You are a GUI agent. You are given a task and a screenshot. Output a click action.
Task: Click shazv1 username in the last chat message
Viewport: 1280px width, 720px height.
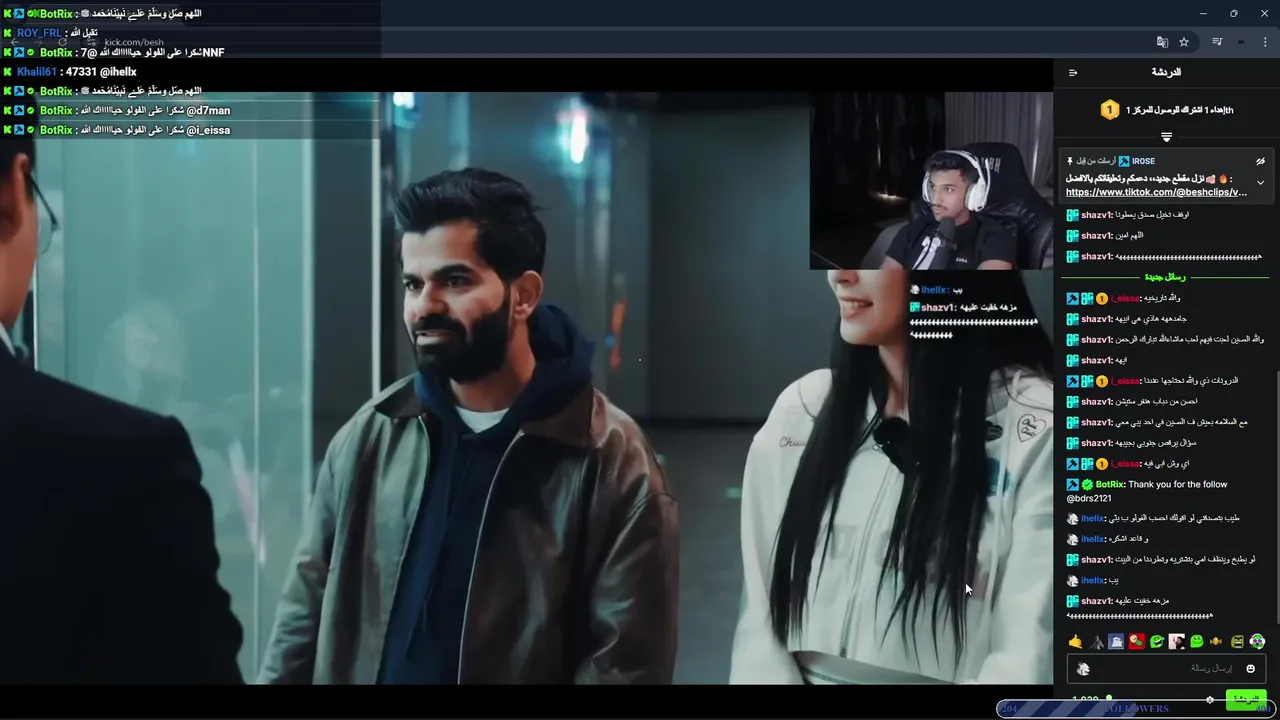click(x=1096, y=601)
